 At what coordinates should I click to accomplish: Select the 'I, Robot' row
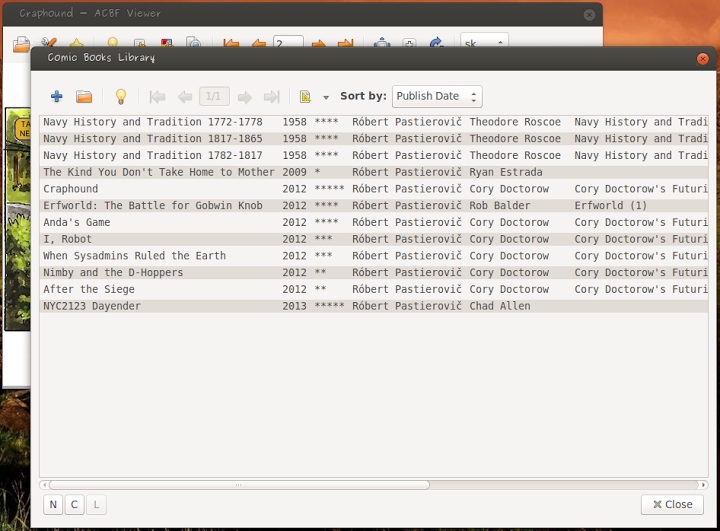click(x=374, y=239)
